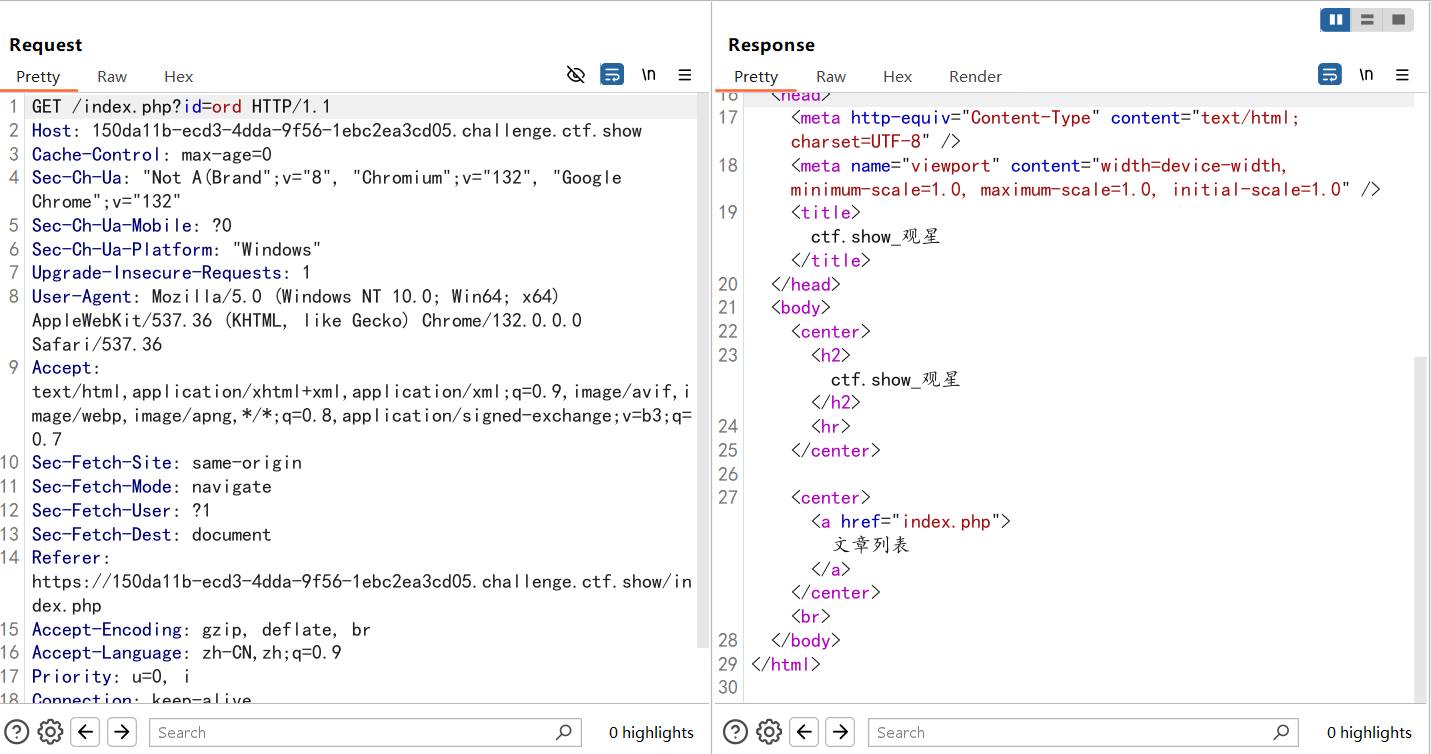Open Request search settings gear

pos(50,732)
